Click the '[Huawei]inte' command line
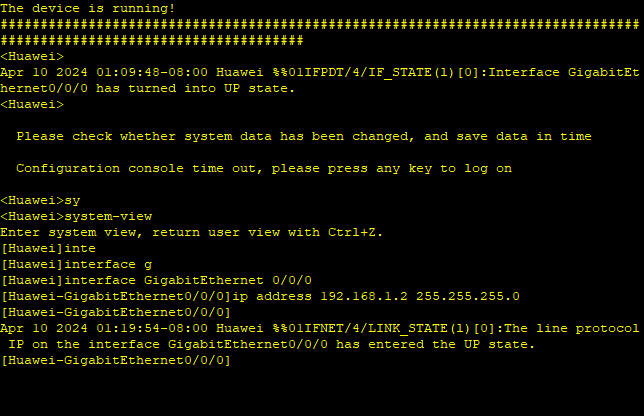The height and width of the screenshot is (416, 644). click(x=48, y=248)
